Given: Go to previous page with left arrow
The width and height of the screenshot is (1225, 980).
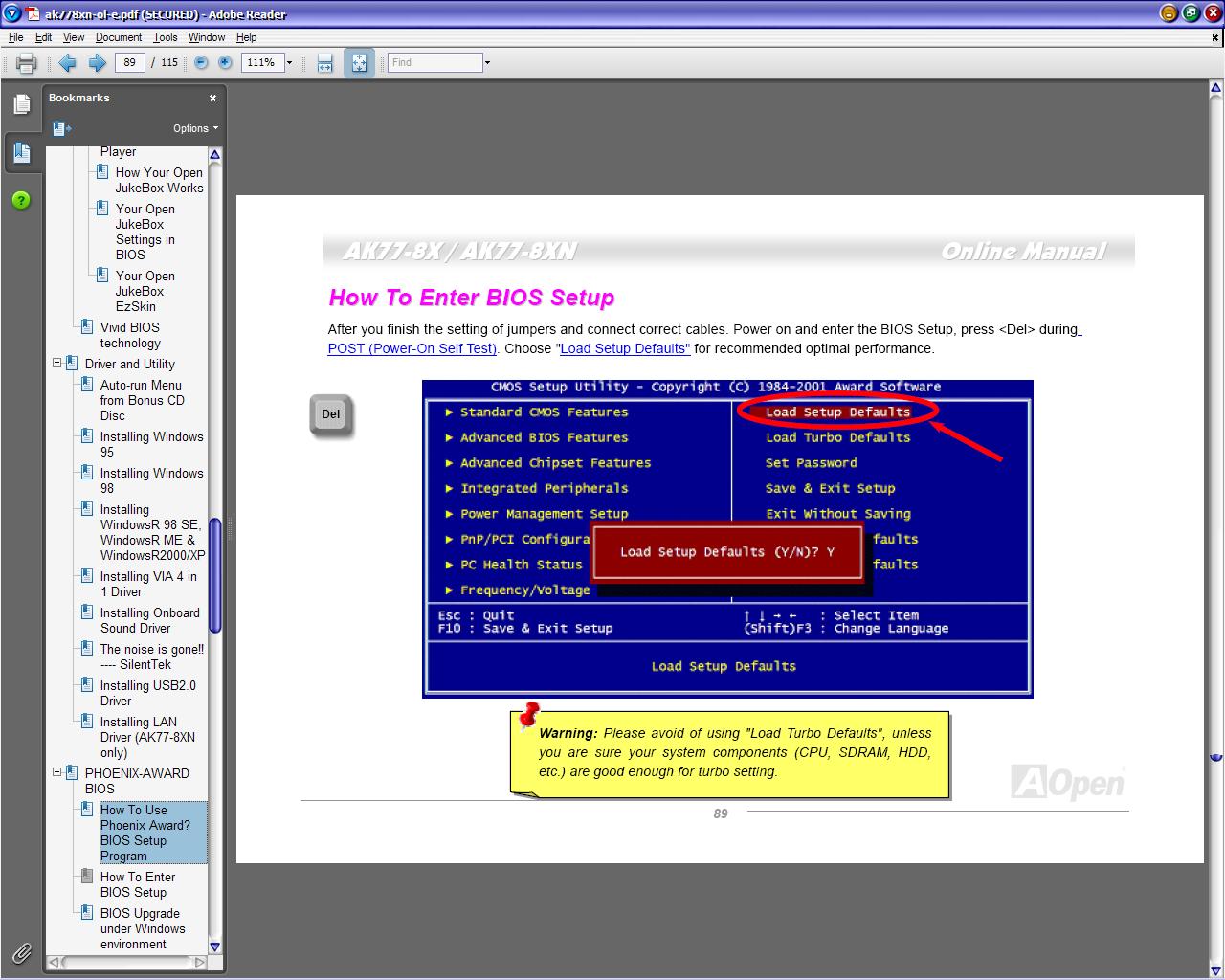Looking at the screenshot, I should (67, 63).
